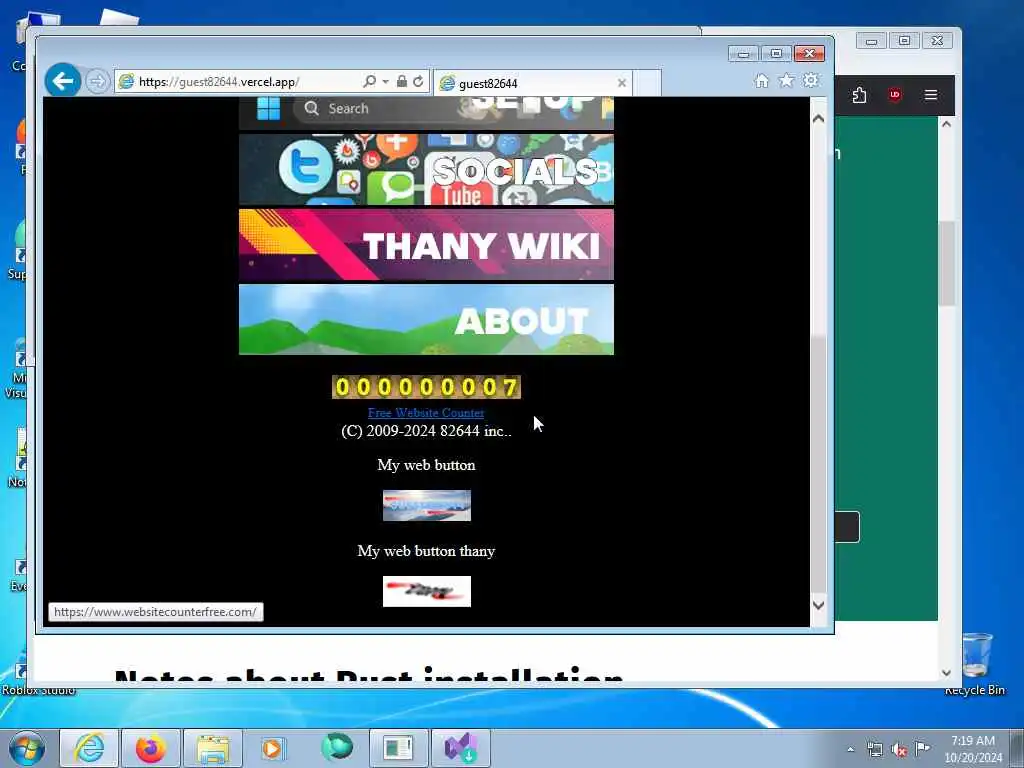Open the Windows Start menu
This screenshot has width=1024, height=768.
coord(27,748)
